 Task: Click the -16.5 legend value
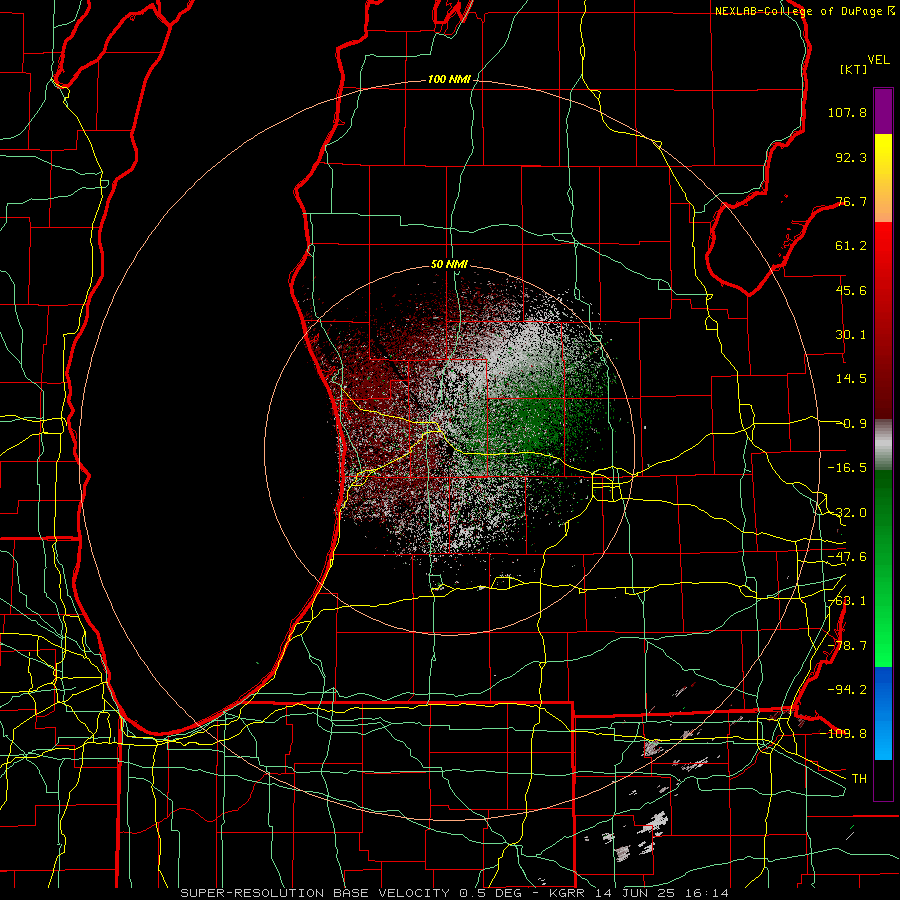847,468
